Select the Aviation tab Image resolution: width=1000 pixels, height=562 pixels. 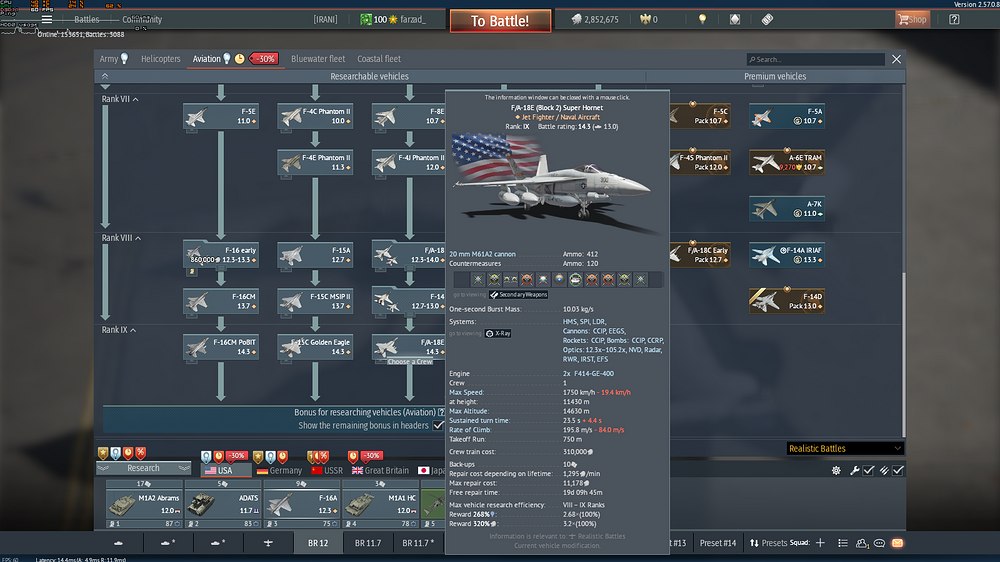(x=207, y=59)
